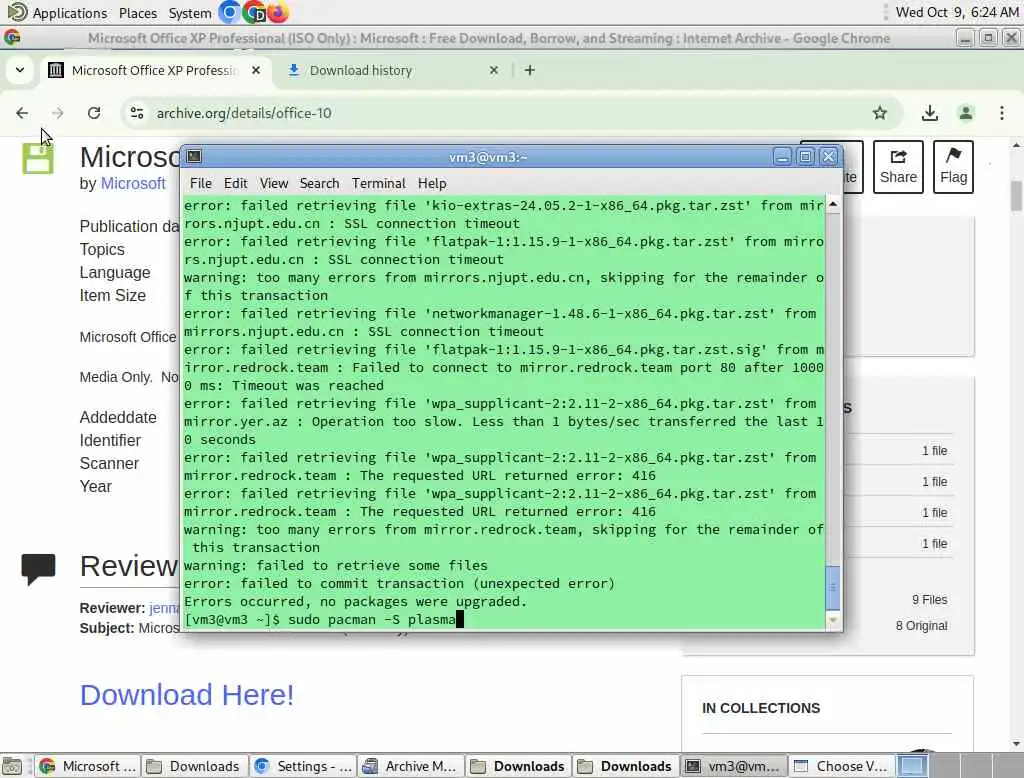1024x778 pixels.
Task: Click the green floppy disk software icon
Action: coord(38,159)
